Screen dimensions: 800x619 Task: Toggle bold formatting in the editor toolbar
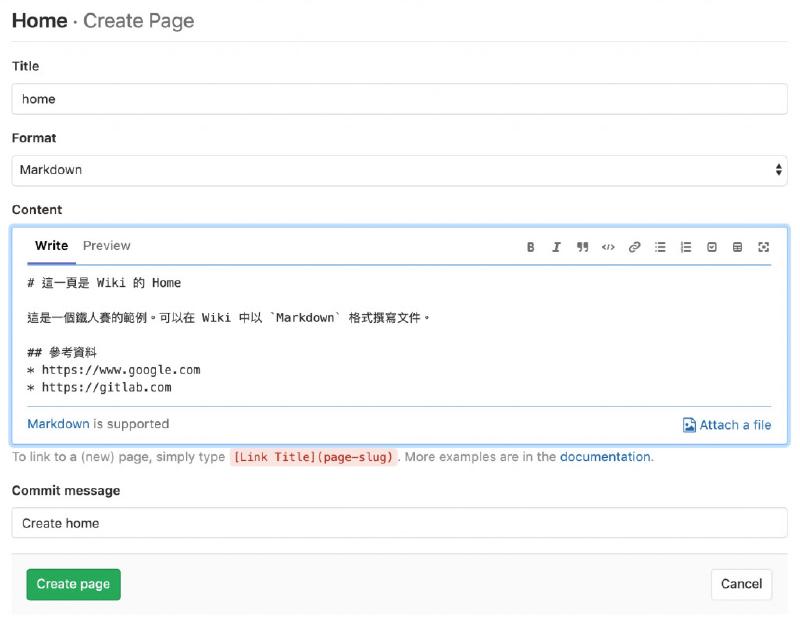pyautogui.click(x=530, y=246)
